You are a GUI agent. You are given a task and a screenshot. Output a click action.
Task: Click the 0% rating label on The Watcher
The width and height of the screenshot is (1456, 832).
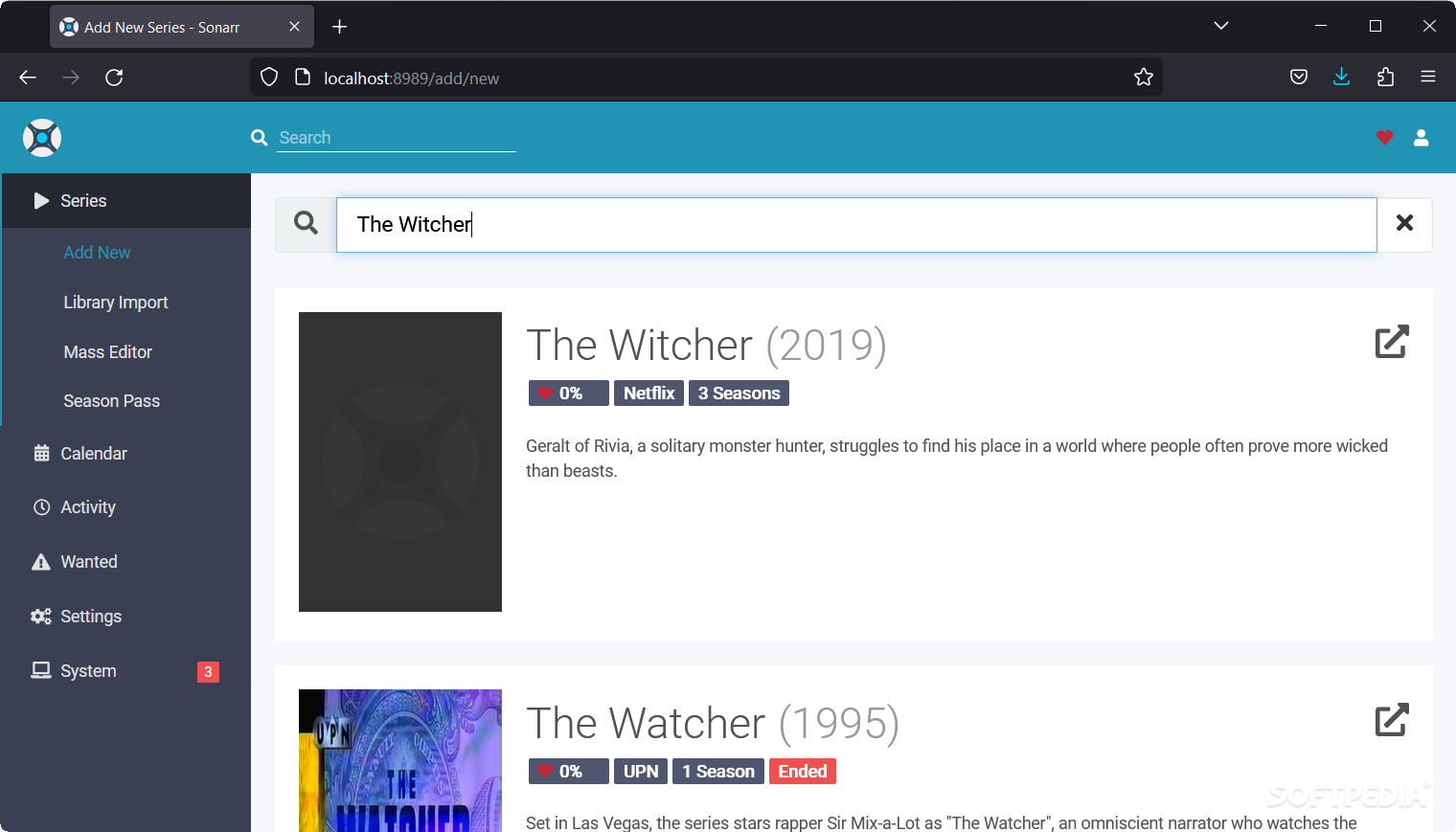[x=569, y=772]
